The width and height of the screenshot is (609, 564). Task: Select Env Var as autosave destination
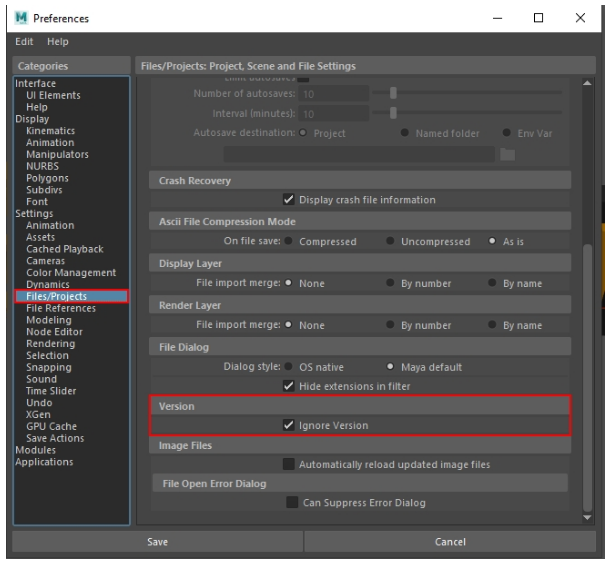coord(506,133)
